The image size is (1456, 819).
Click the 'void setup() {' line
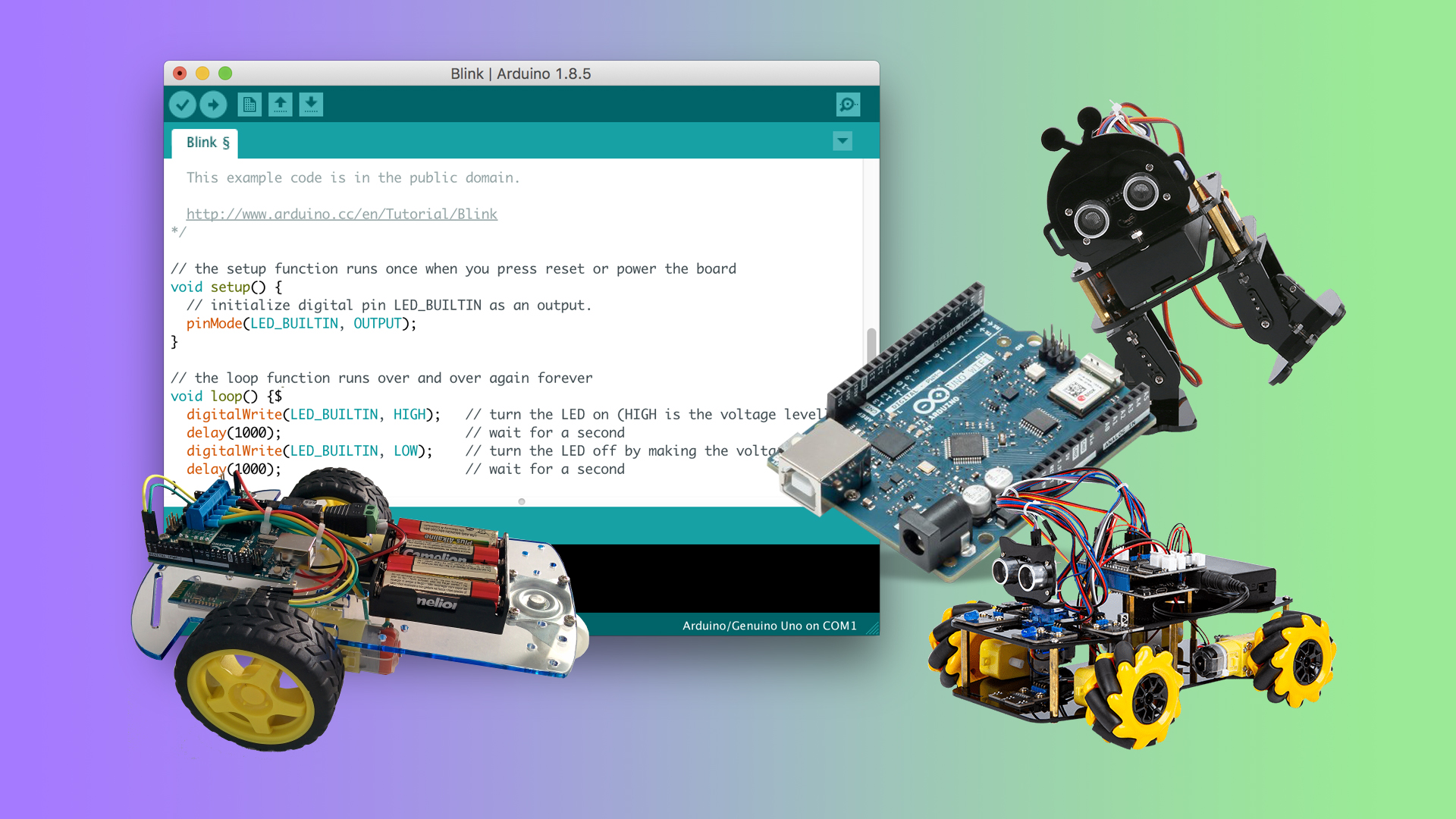pyautogui.click(x=227, y=287)
